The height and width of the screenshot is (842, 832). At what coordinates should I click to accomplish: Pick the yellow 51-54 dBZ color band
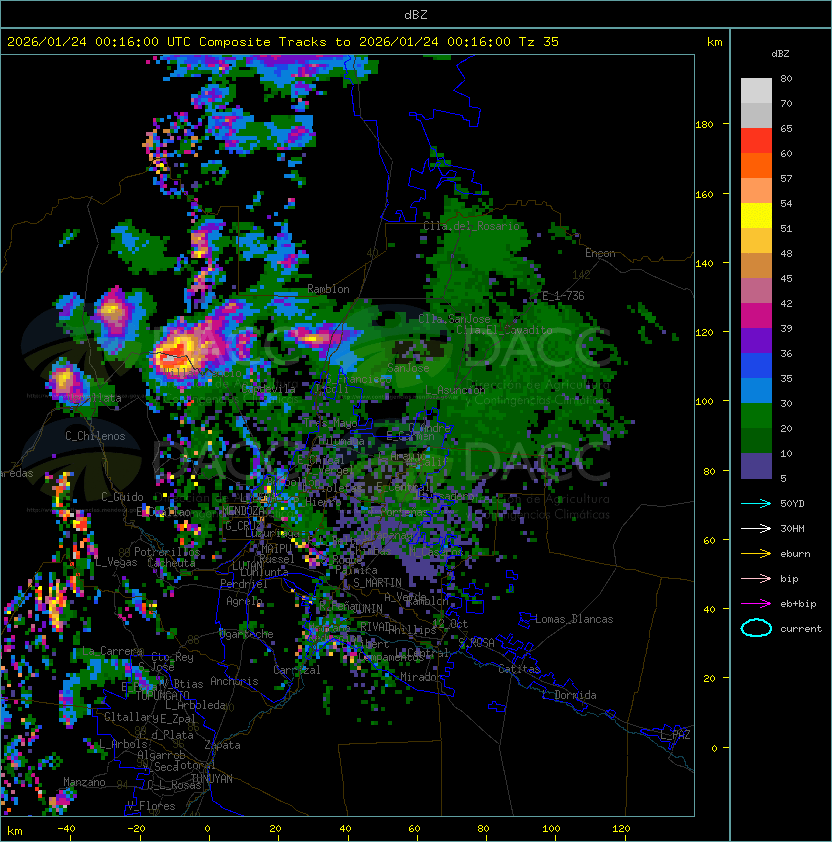point(756,216)
